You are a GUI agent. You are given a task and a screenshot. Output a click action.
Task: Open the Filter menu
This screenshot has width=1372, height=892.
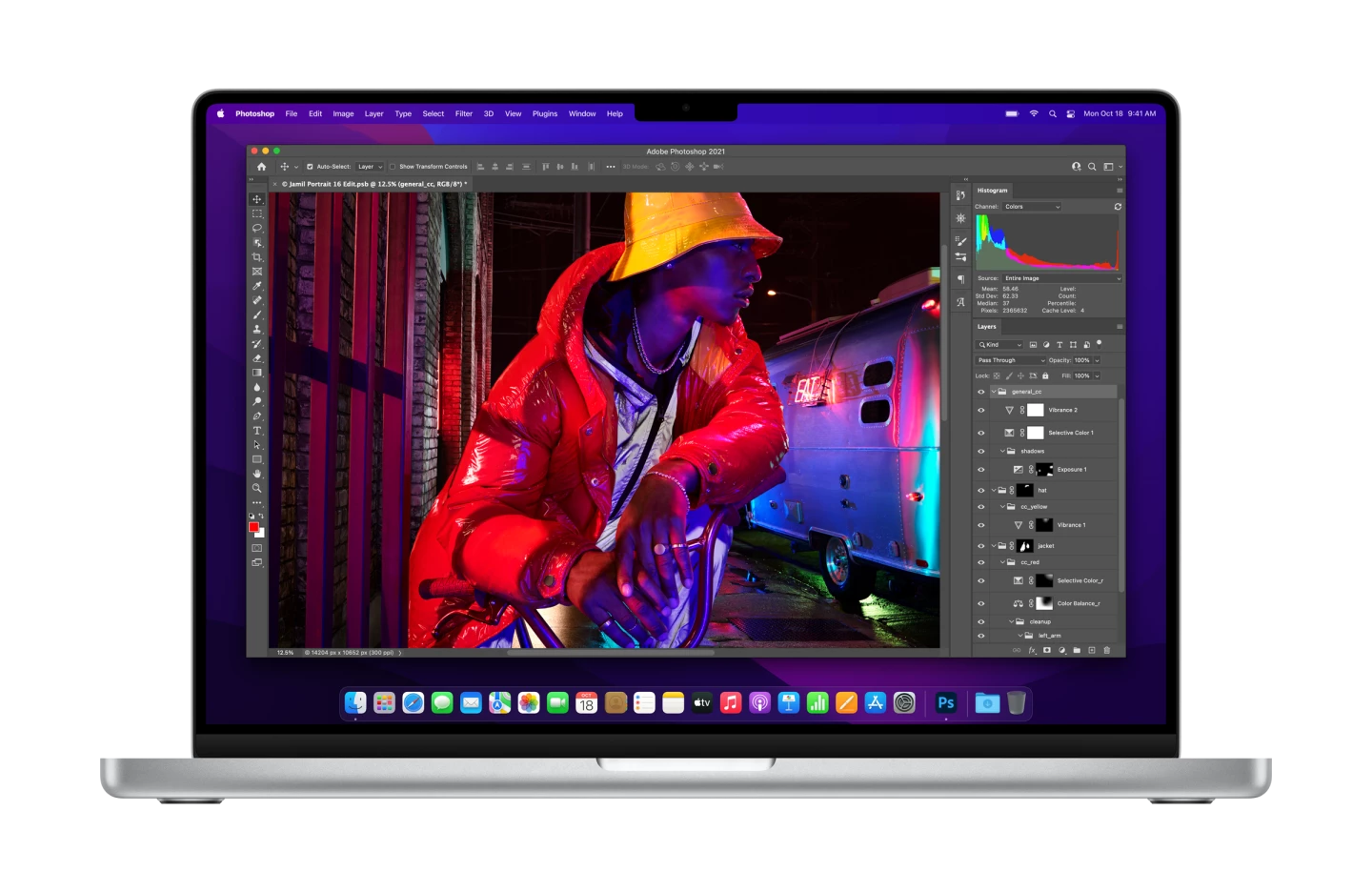point(463,113)
